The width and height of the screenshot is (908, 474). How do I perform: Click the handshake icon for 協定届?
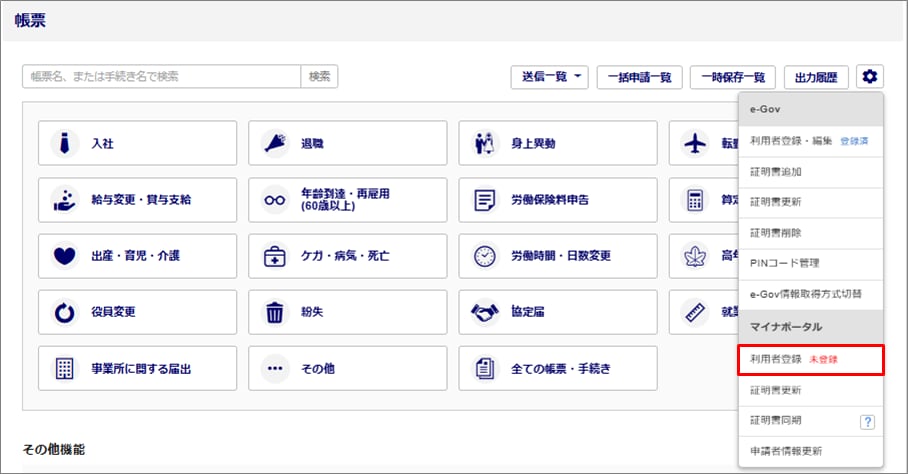coord(485,312)
